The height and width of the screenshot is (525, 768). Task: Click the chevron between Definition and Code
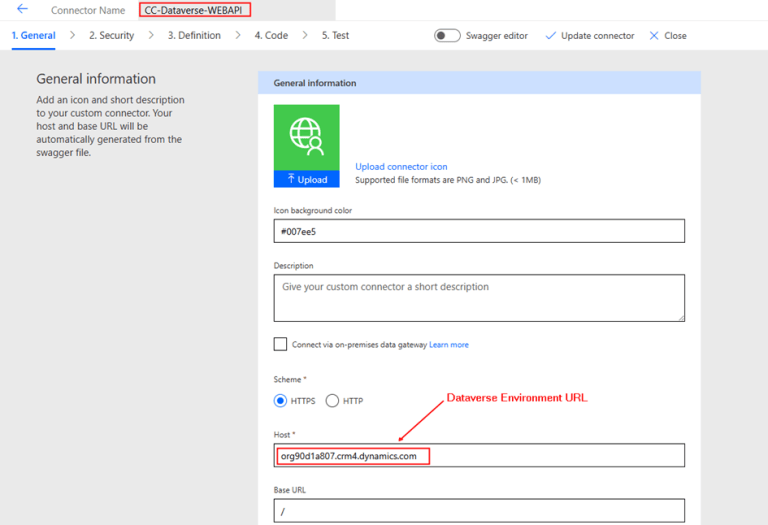click(238, 35)
